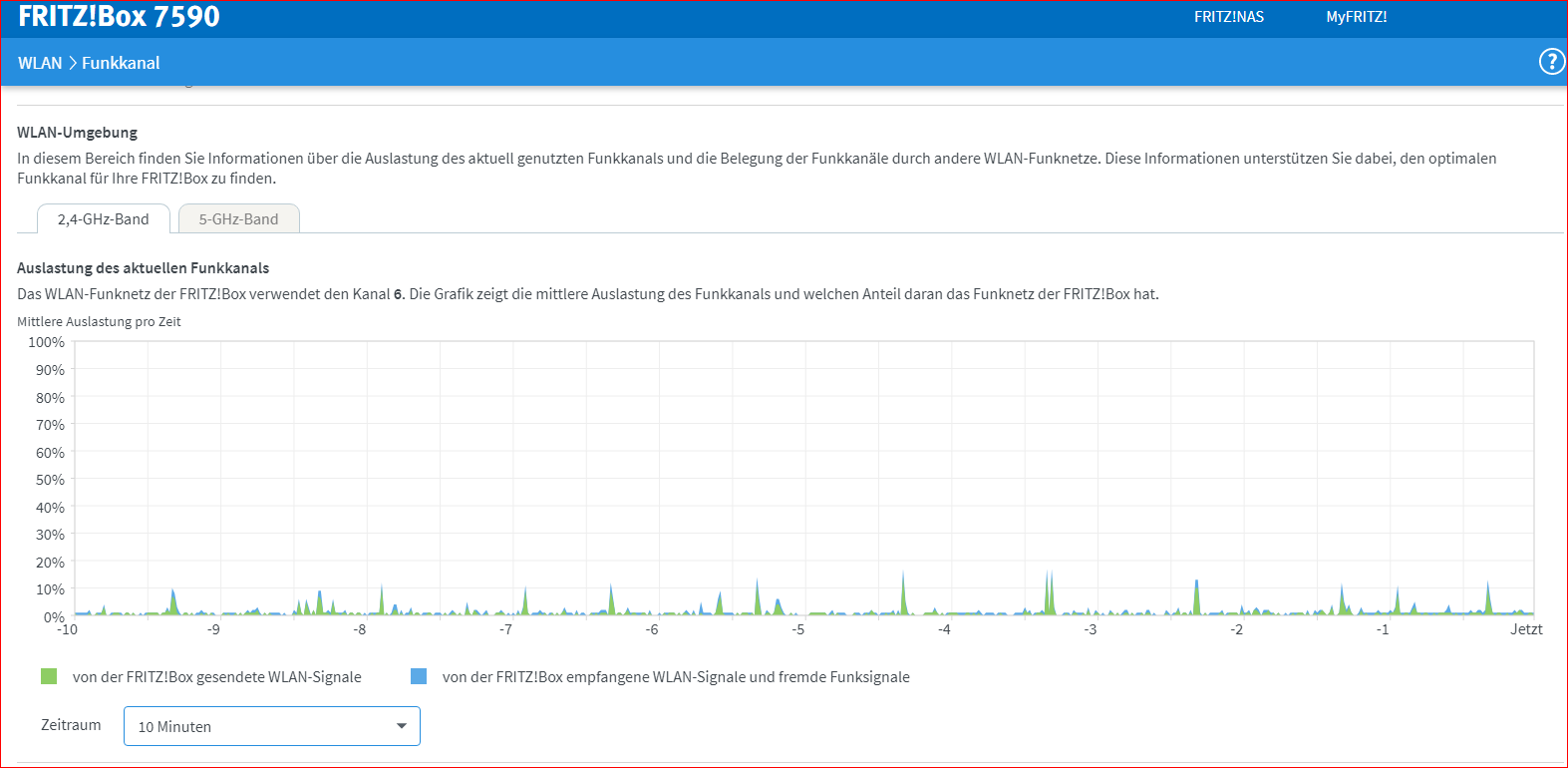The height and width of the screenshot is (768, 1568).
Task: Click the '-10' time axis label
Action: coord(68,629)
